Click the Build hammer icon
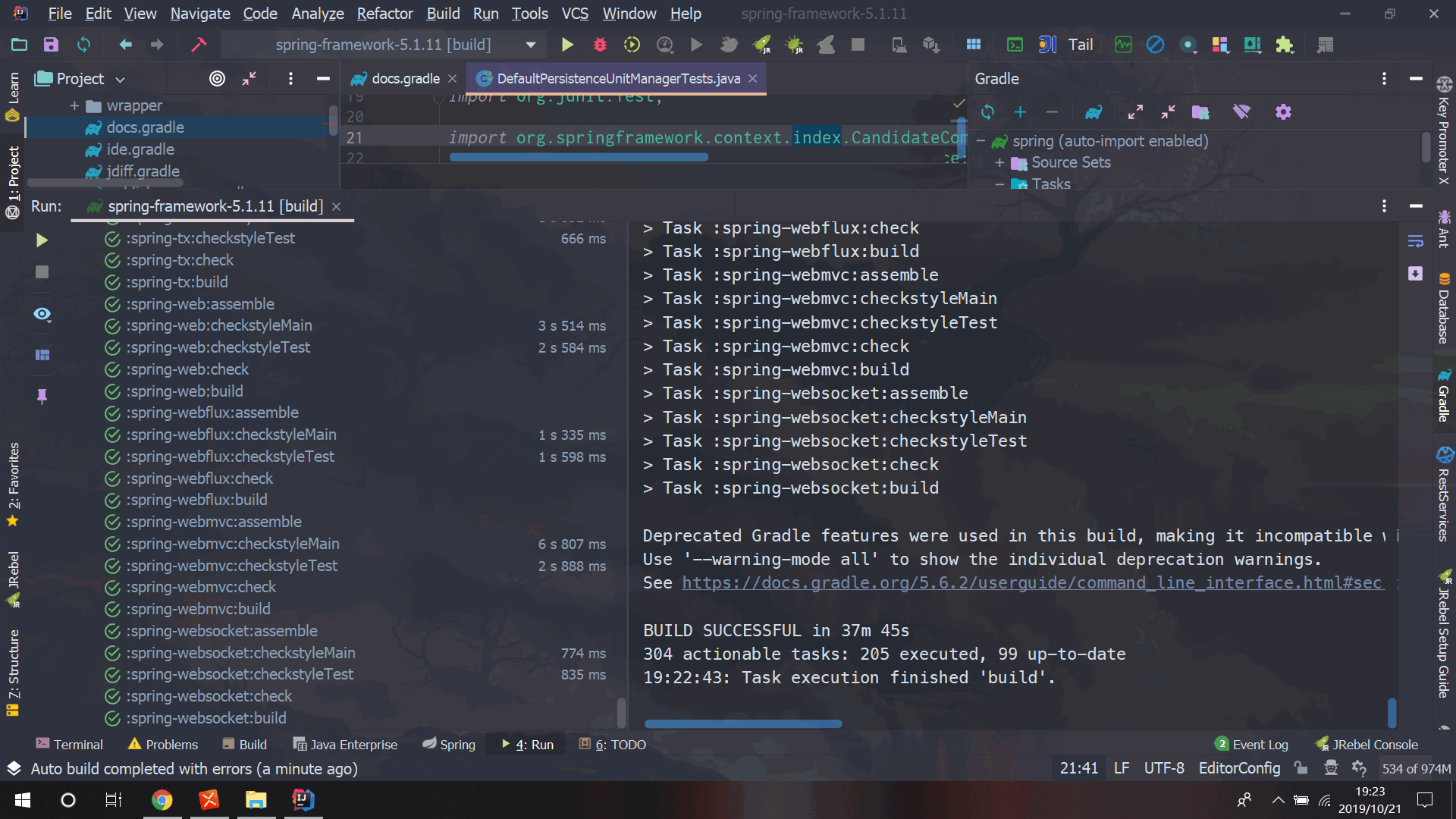Image resolution: width=1456 pixels, height=819 pixels. (199, 45)
